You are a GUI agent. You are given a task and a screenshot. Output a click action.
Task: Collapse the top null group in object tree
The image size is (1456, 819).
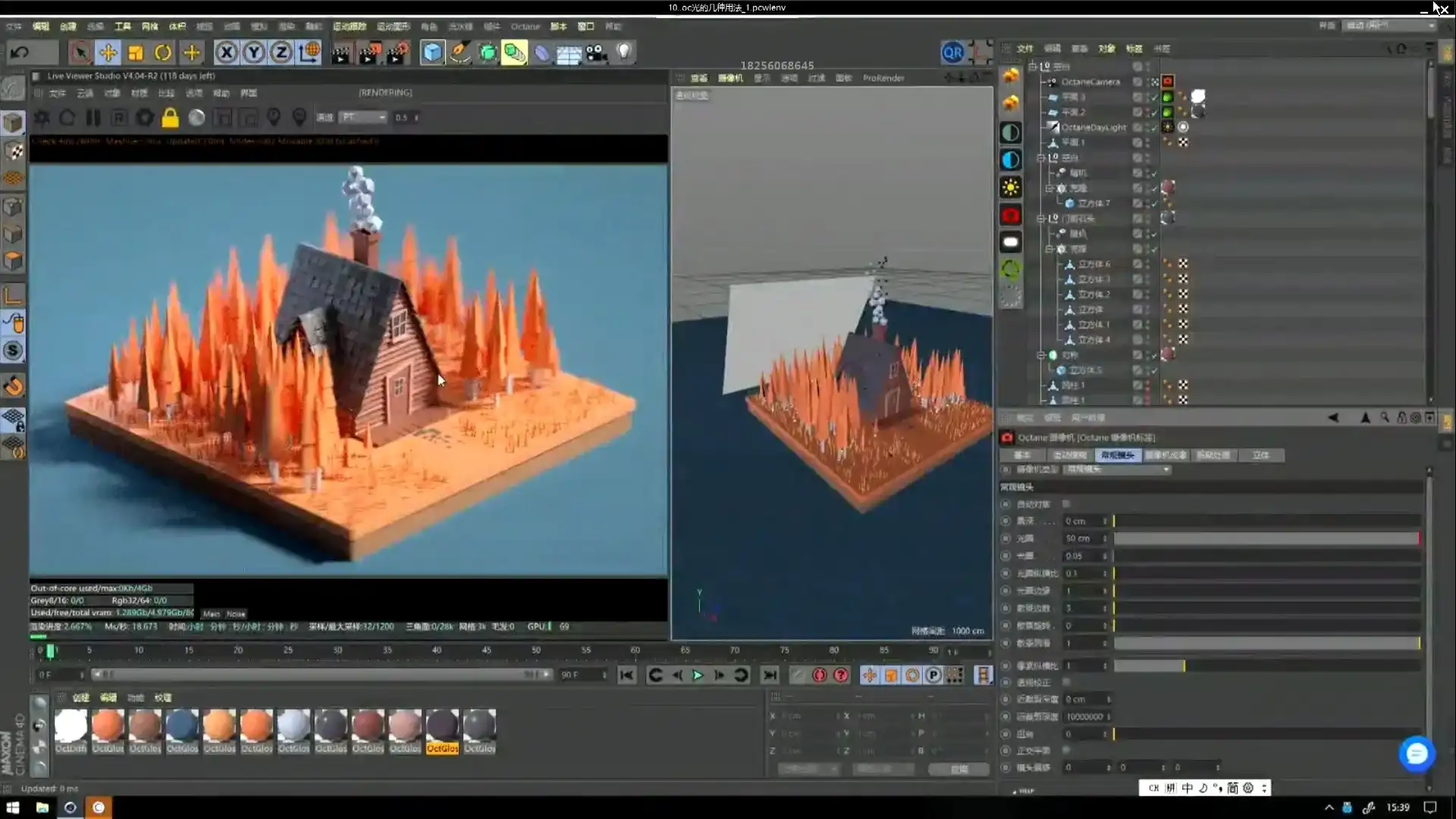click(1033, 67)
